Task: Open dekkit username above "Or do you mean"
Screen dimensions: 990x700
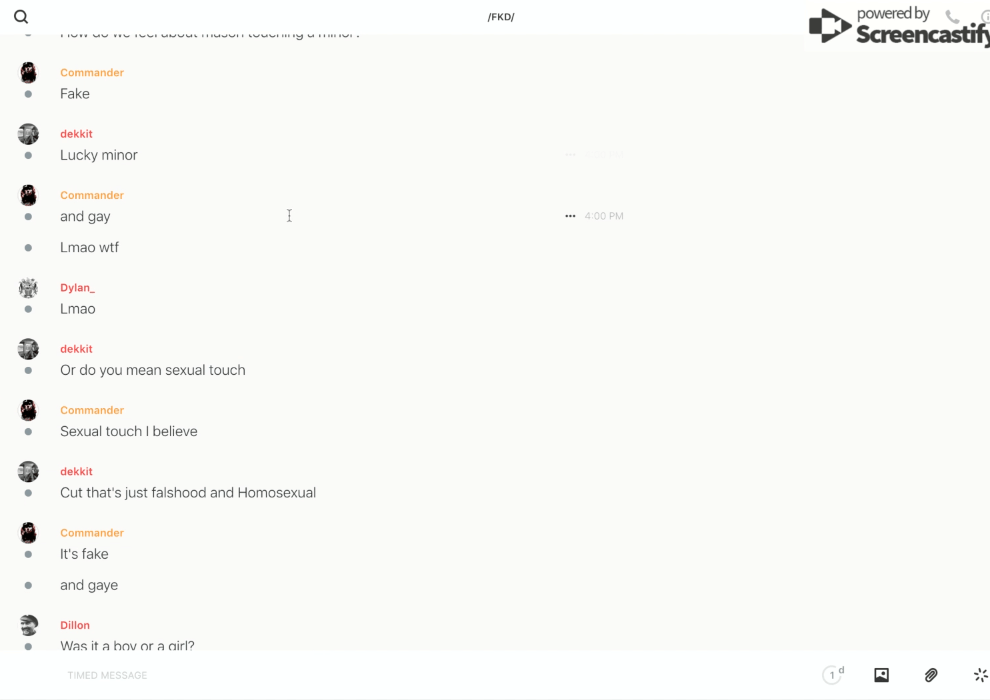Action: pyautogui.click(x=76, y=349)
